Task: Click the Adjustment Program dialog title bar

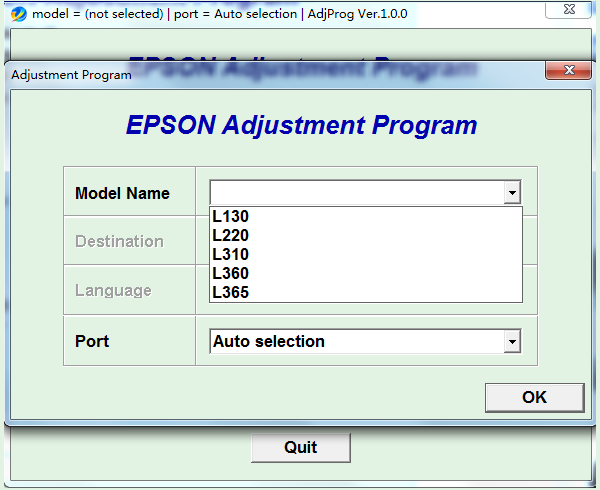Action: [x=250, y=74]
